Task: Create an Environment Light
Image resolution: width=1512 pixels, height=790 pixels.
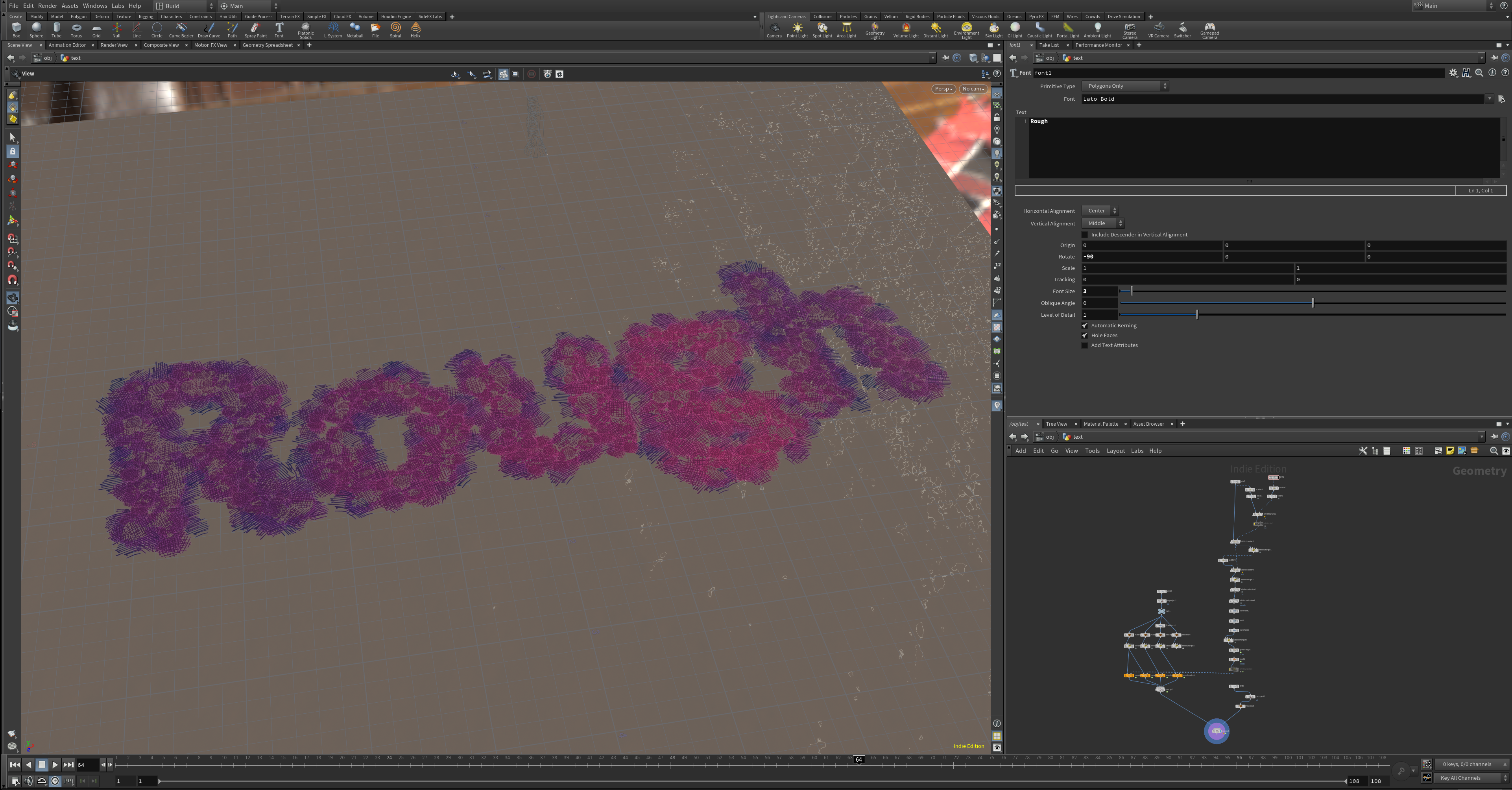Action: pos(967,31)
